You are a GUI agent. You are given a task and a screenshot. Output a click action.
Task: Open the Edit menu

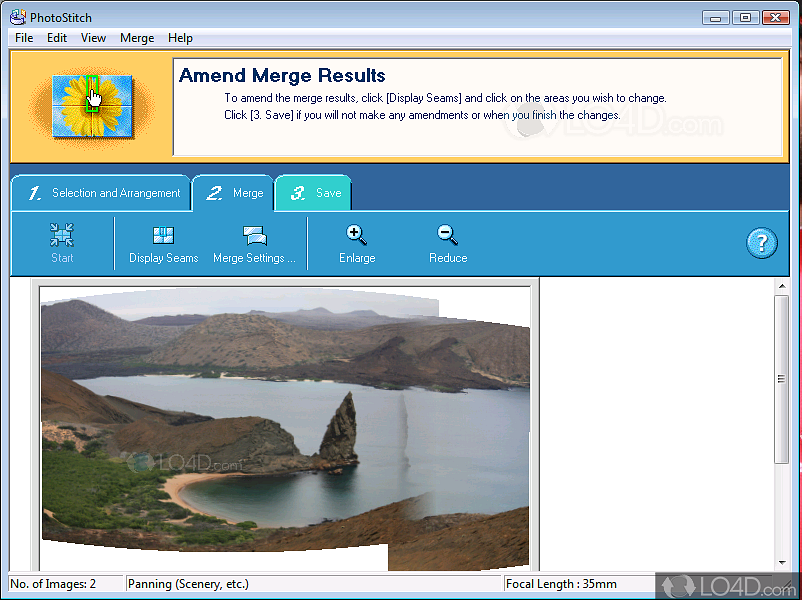56,38
